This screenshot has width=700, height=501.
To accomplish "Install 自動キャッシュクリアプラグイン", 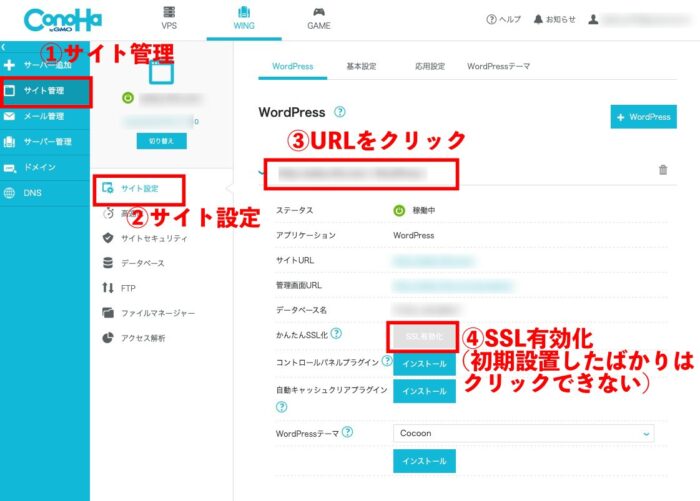I will (x=424, y=391).
